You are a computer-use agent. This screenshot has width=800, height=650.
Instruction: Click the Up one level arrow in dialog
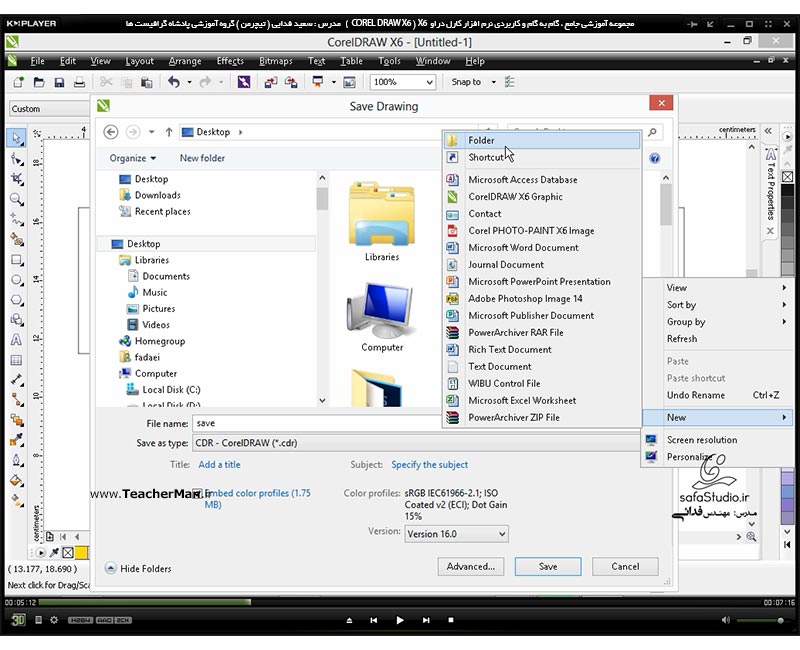point(169,132)
